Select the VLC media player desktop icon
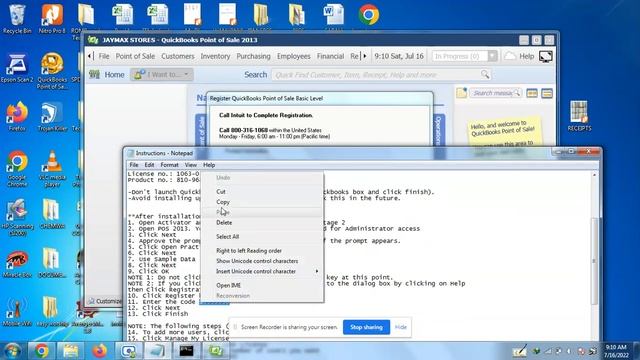This screenshot has width=640, height=360. 52,169
